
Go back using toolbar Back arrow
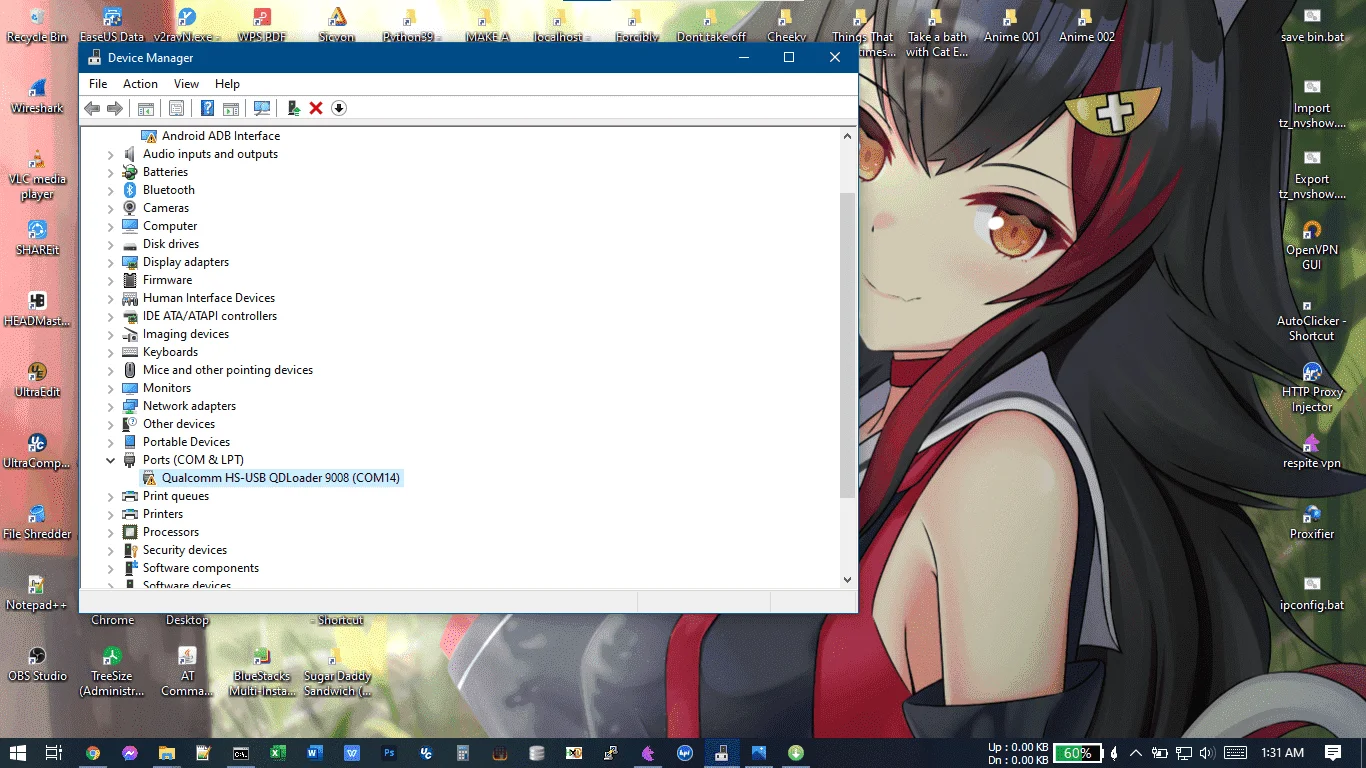tap(92, 108)
